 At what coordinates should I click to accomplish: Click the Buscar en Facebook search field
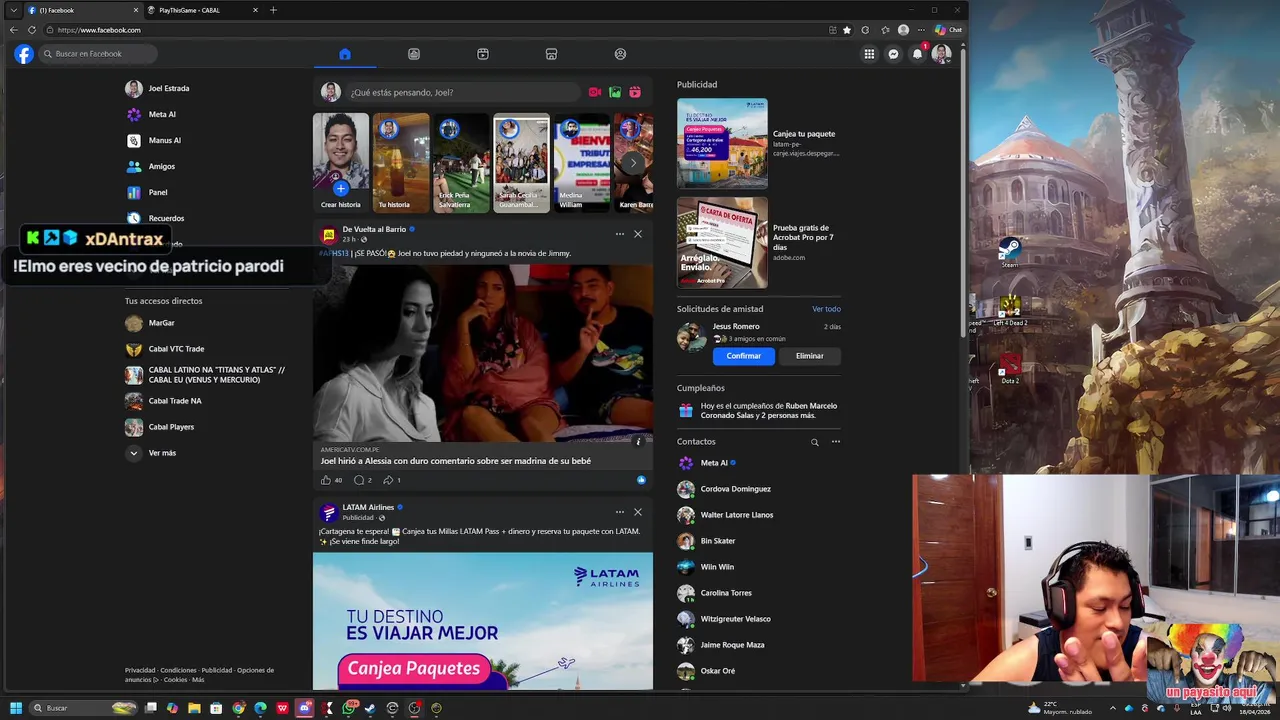click(x=98, y=54)
